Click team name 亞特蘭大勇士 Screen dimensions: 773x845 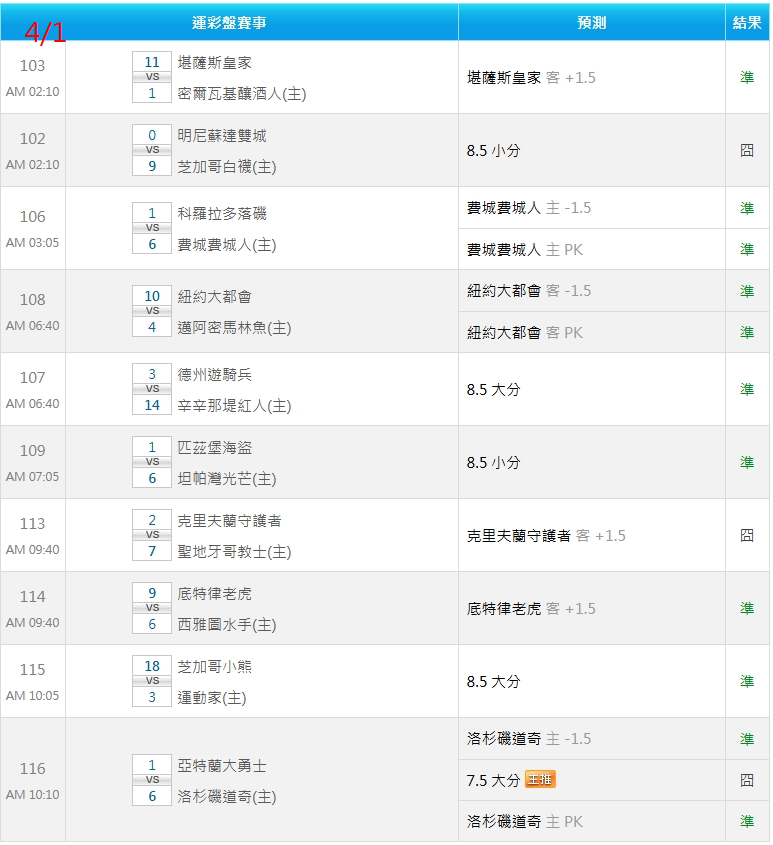222,766
